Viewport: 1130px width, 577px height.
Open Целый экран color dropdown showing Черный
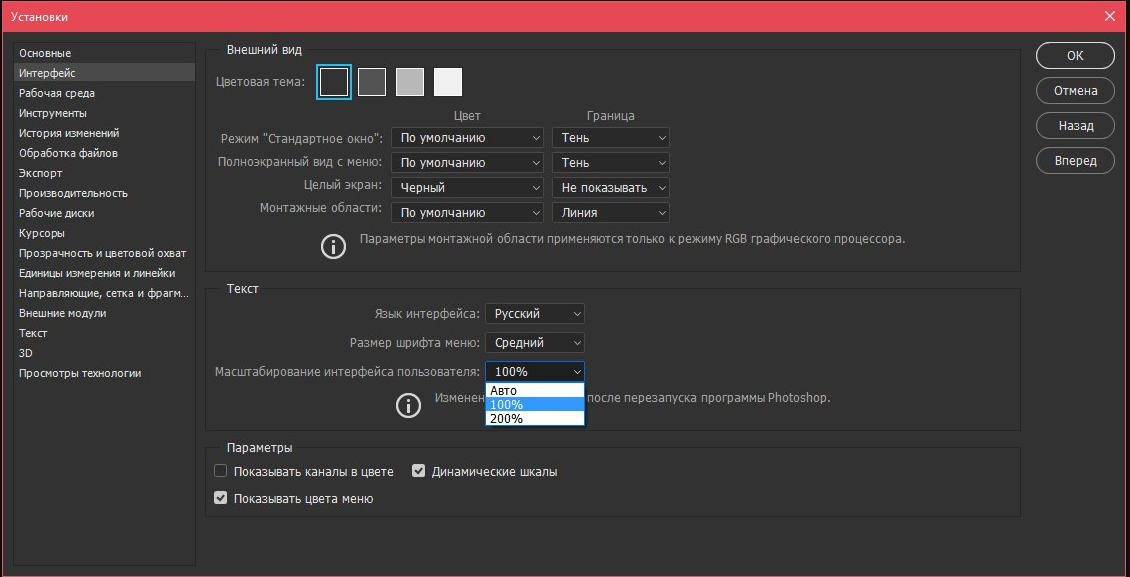coord(467,188)
